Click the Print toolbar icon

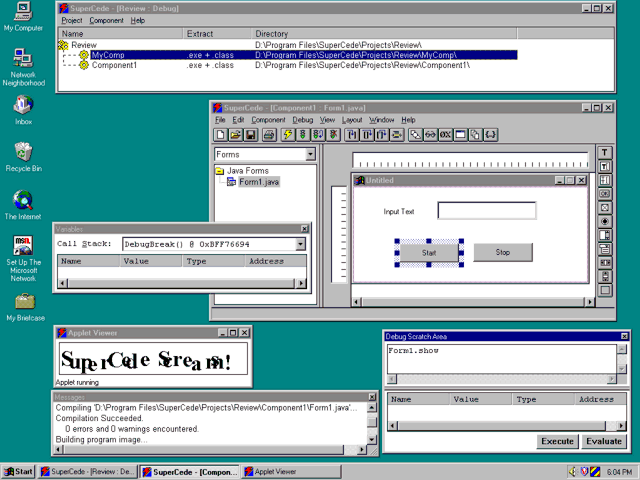coord(269,135)
